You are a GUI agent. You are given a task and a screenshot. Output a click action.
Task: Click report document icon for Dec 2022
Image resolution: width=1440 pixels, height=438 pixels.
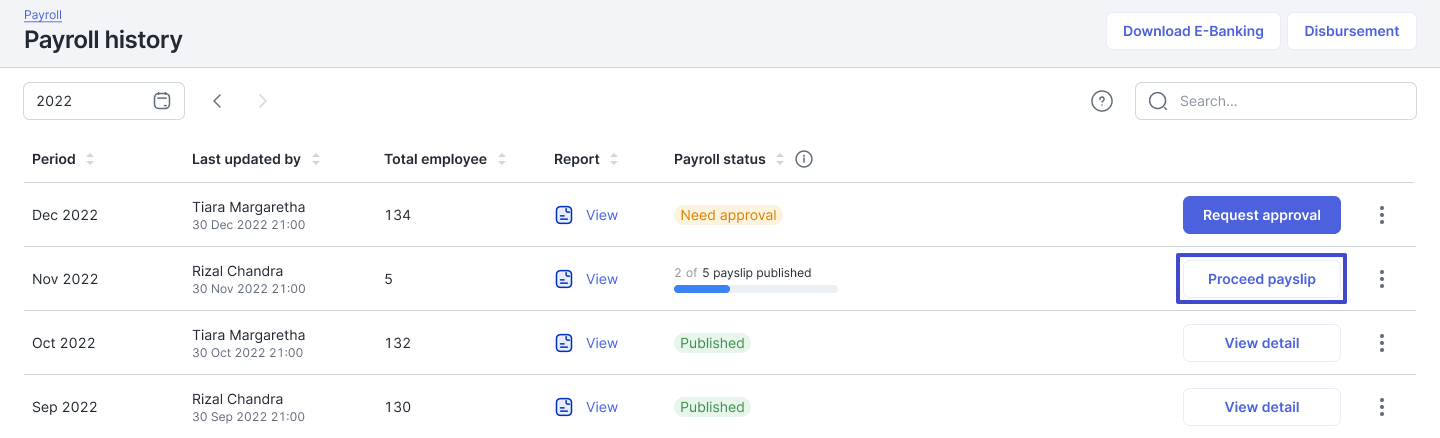[x=564, y=215]
